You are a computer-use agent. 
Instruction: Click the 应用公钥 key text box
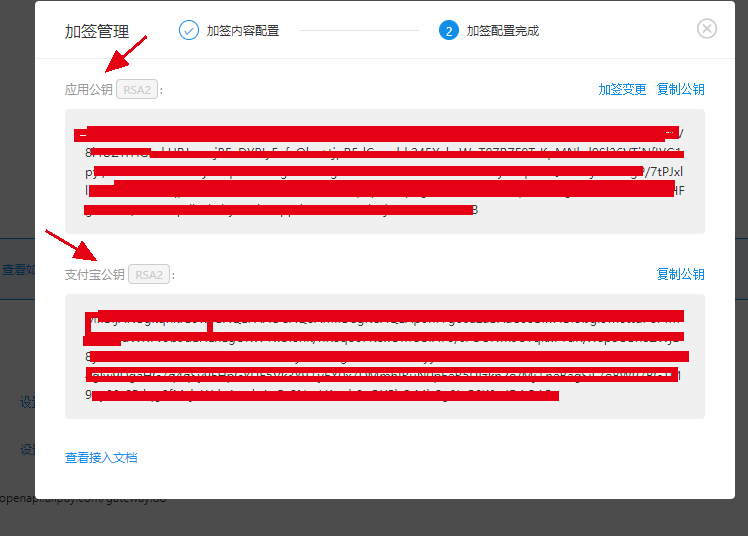tap(384, 172)
